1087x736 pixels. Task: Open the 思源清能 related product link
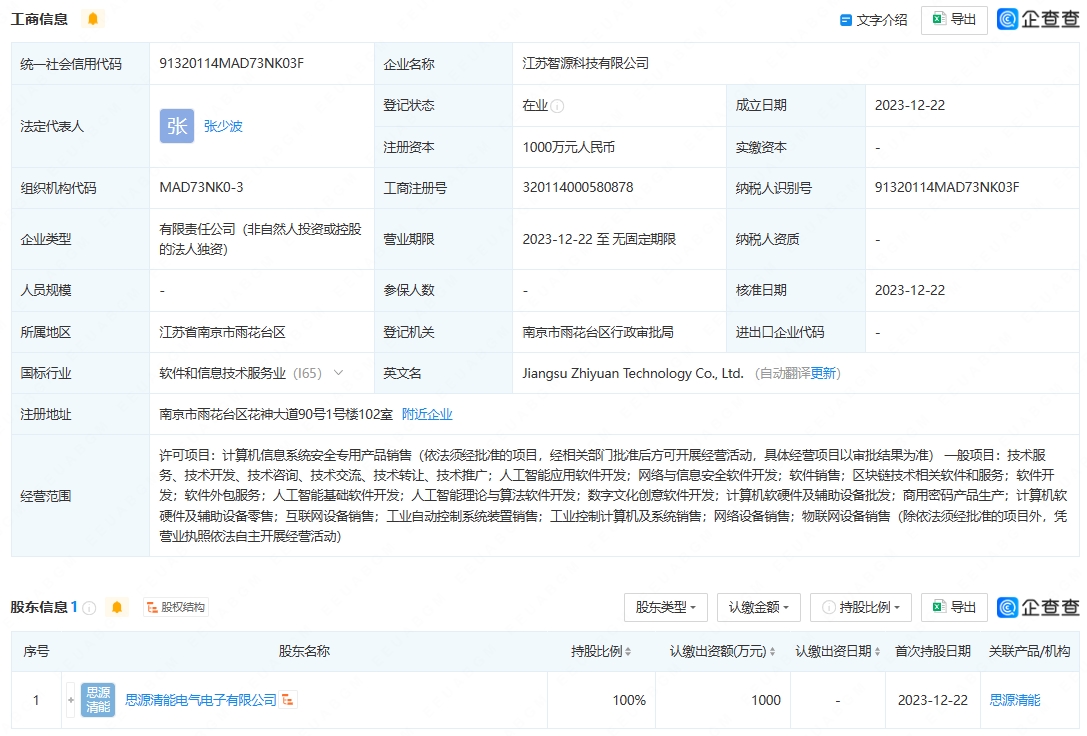[x=1015, y=701]
